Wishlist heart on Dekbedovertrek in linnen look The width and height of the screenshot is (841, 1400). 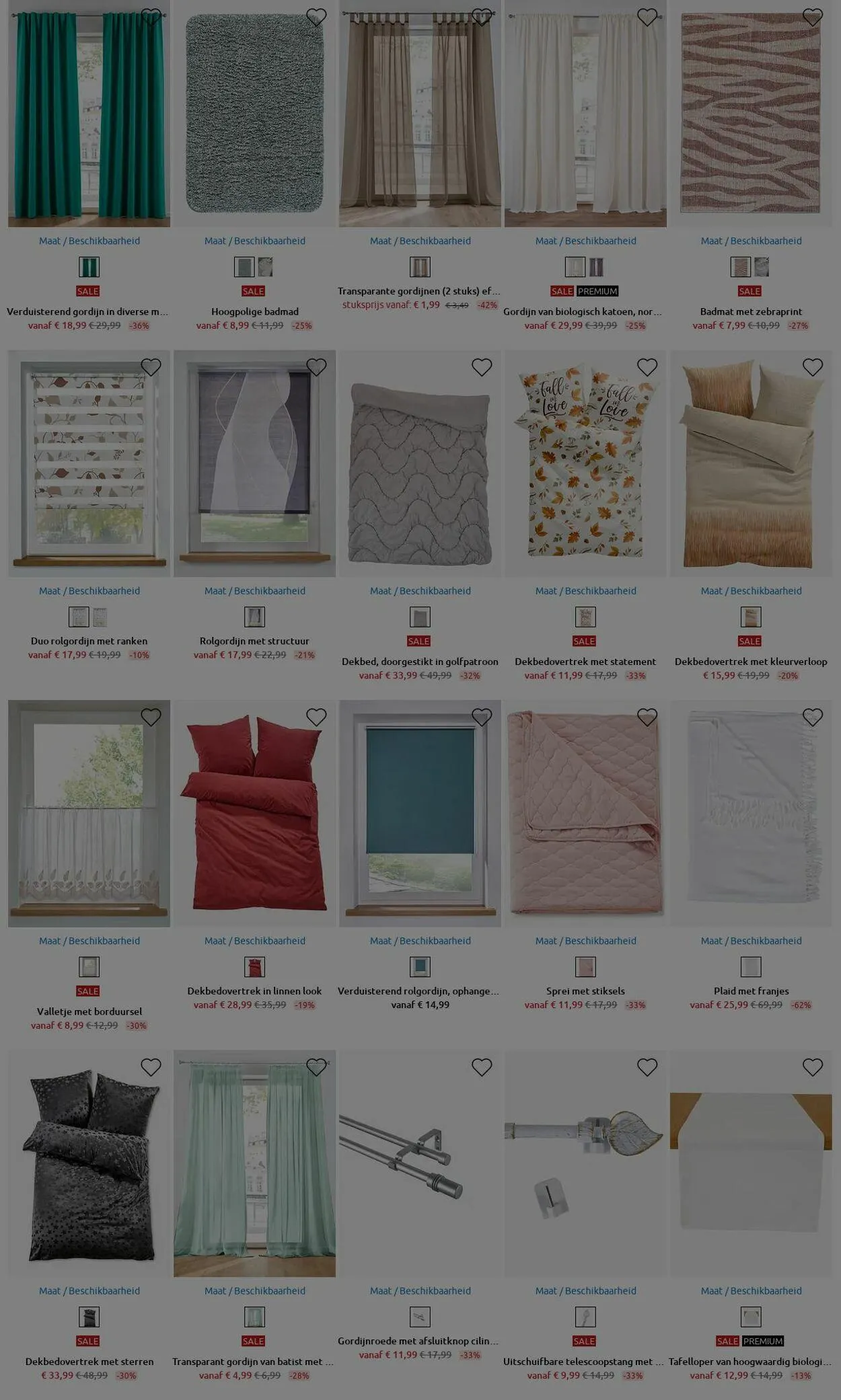tap(316, 717)
